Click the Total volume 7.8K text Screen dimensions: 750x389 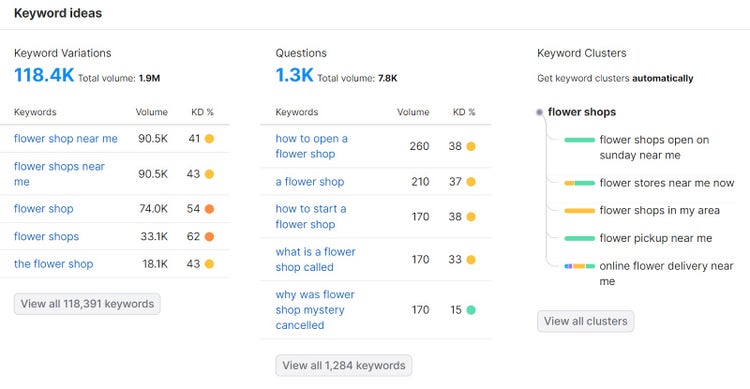point(357,78)
